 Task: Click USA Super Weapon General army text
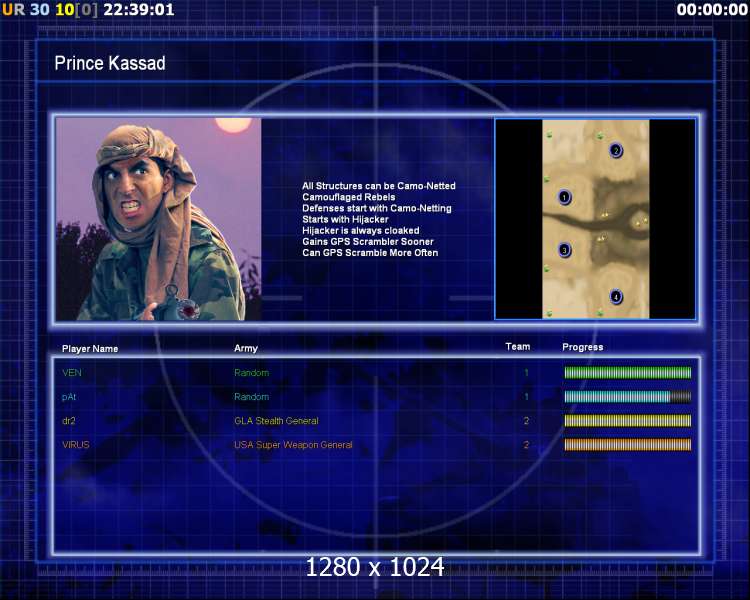click(293, 444)
